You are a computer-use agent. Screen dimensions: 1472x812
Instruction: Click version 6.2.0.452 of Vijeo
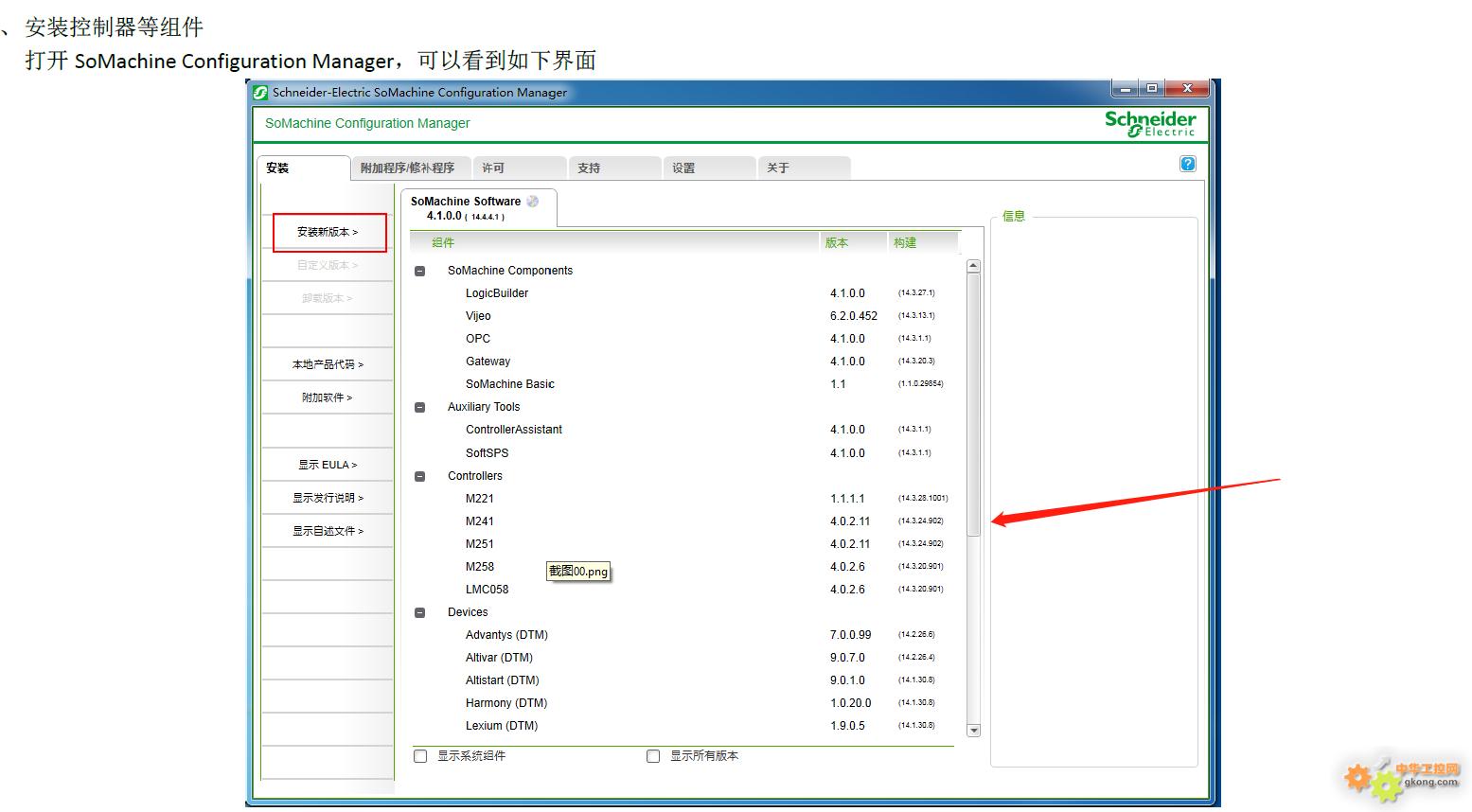click(854, 316)
